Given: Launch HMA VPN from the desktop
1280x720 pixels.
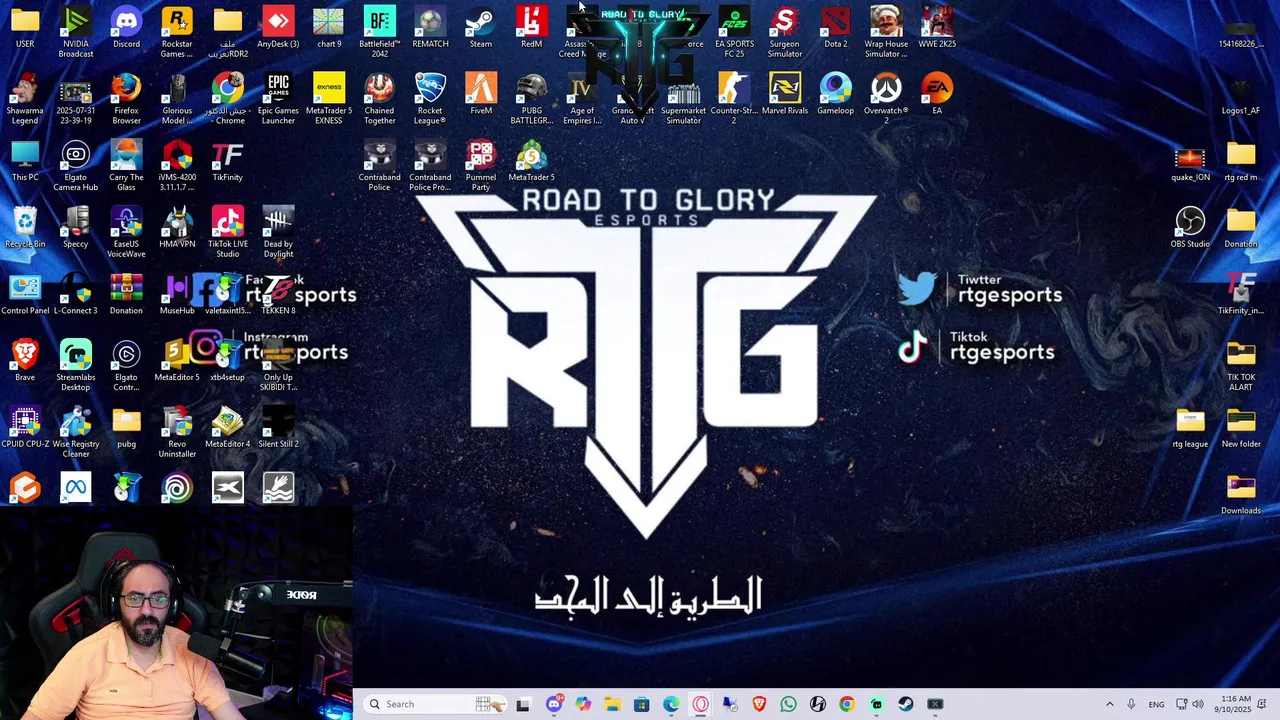Looking at the screenshot, I should pos(177,228).
